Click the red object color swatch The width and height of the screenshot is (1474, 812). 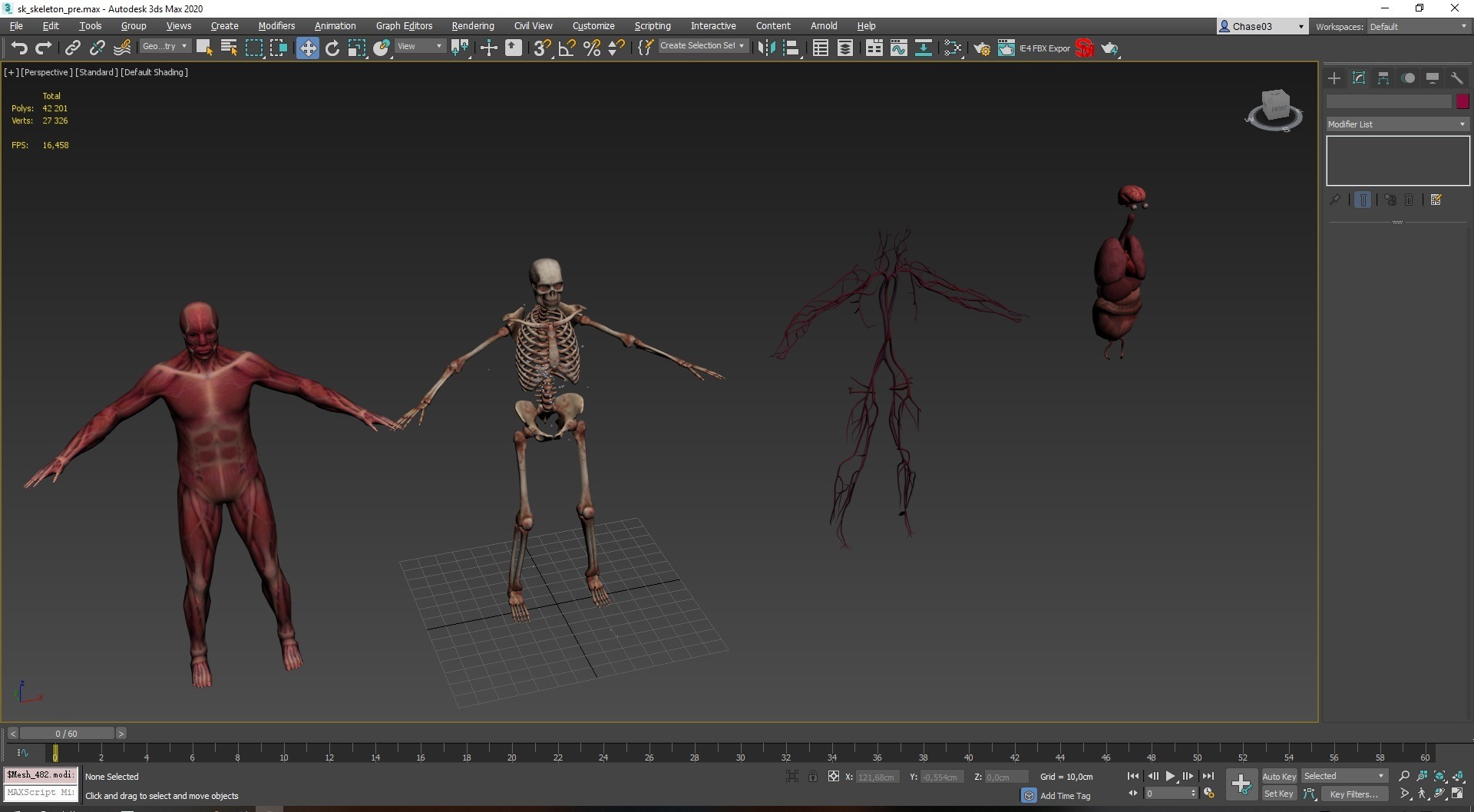tap(1462, 101)
